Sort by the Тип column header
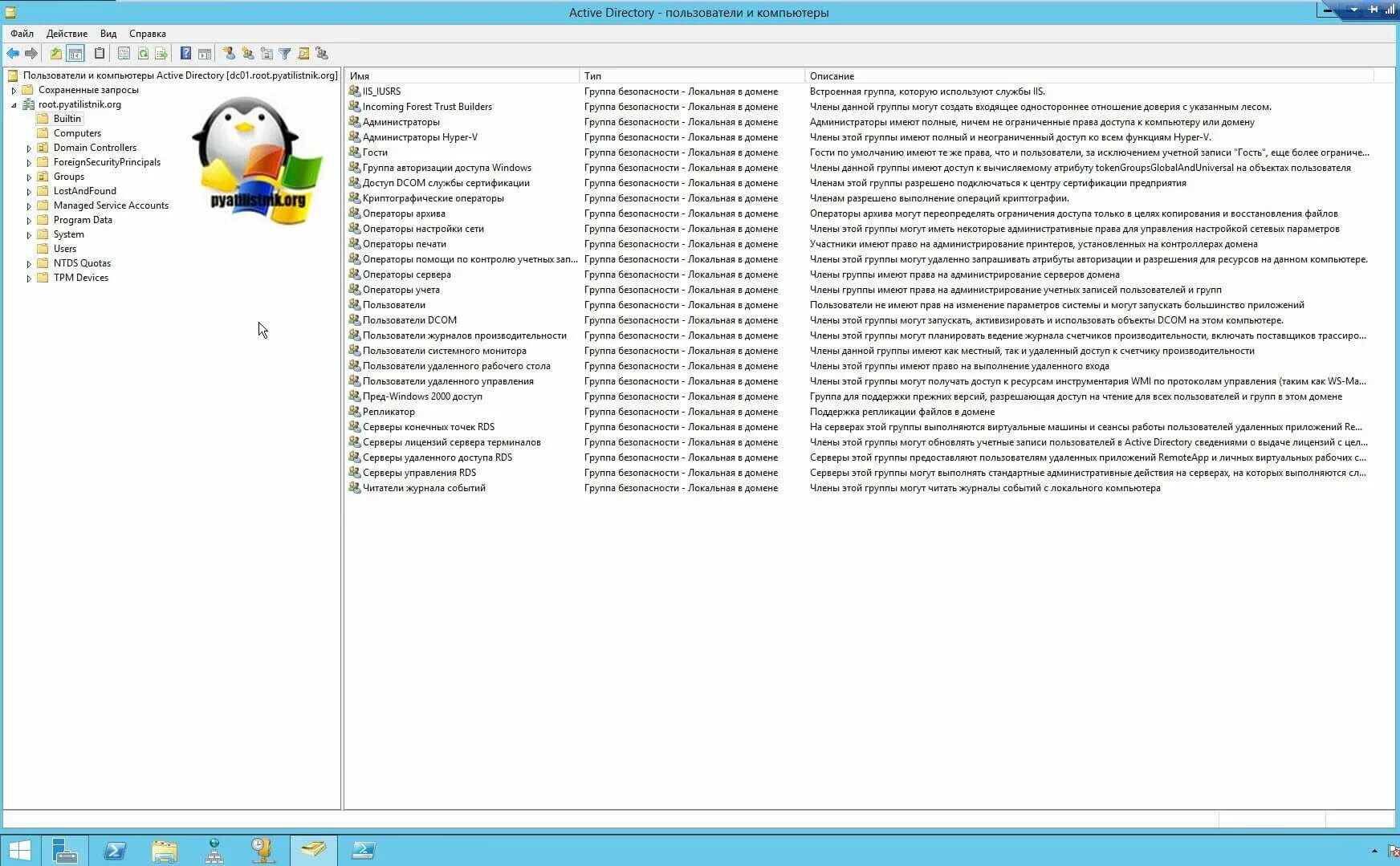This screenshot has width=1400, height=866. coord(692,76)
